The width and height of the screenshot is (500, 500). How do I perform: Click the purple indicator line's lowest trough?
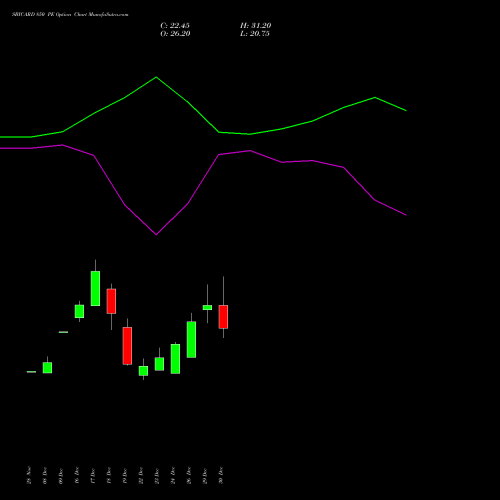click(156, 235)
